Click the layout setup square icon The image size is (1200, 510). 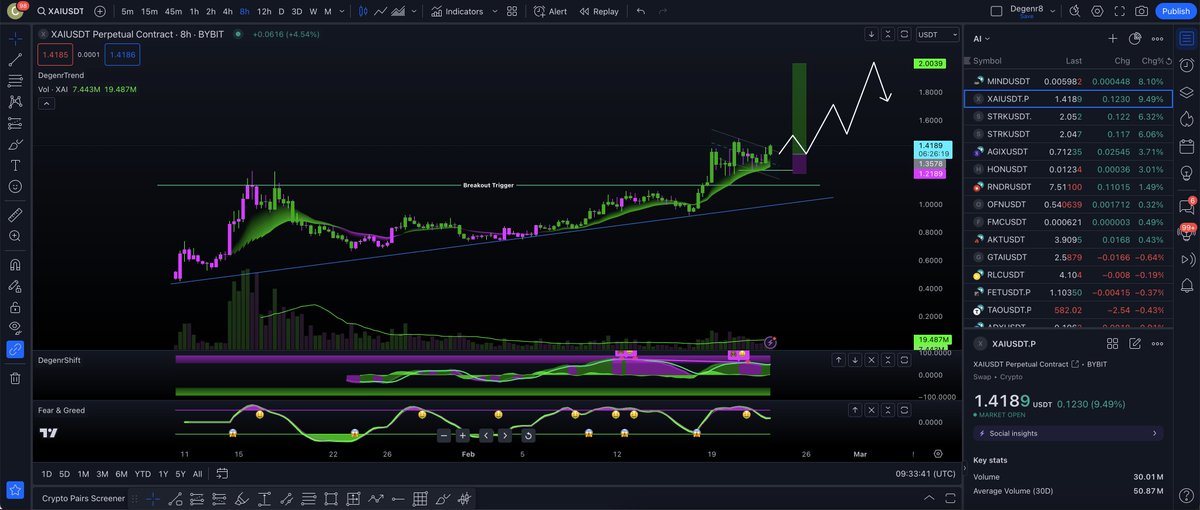click(x=995, y=11)
